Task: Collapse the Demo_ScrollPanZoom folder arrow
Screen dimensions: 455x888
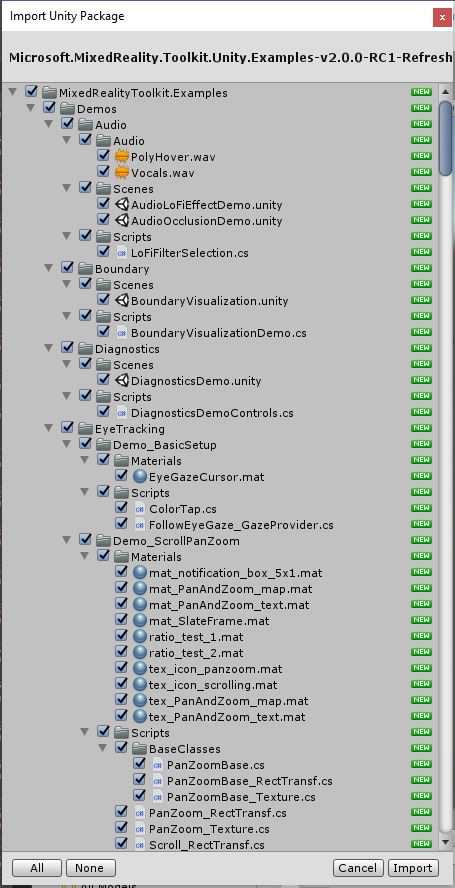Action: [x=67, y=540]
